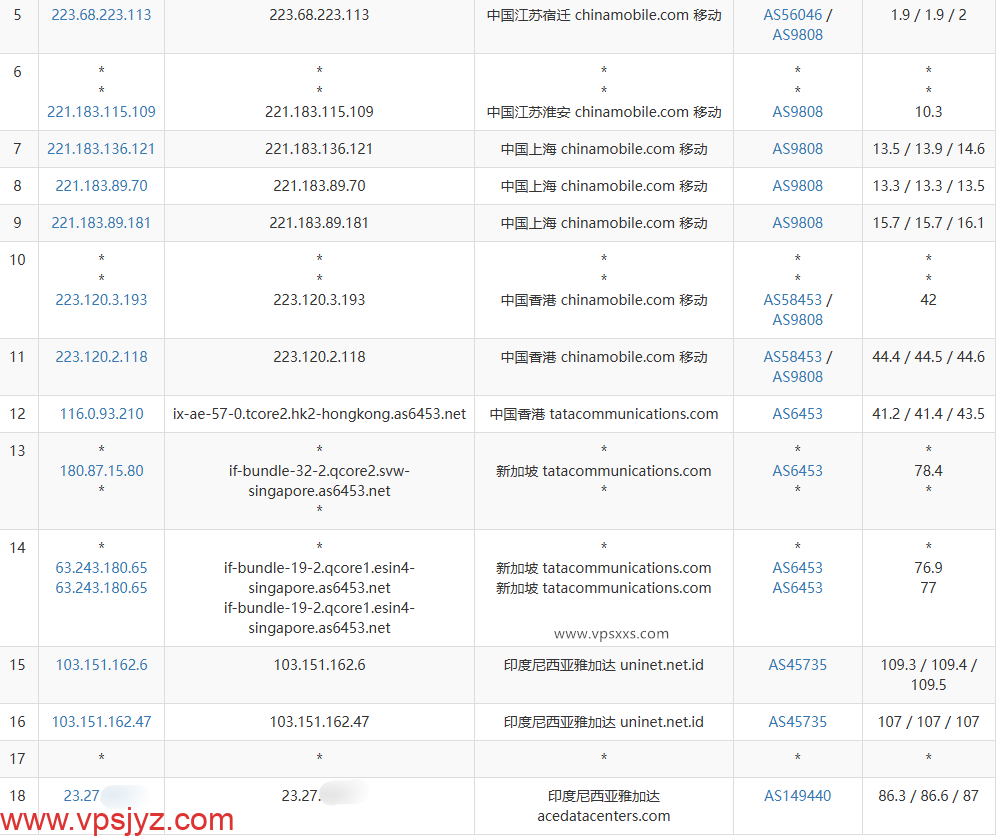Select latency text 107 / 107 / 107

928,722
